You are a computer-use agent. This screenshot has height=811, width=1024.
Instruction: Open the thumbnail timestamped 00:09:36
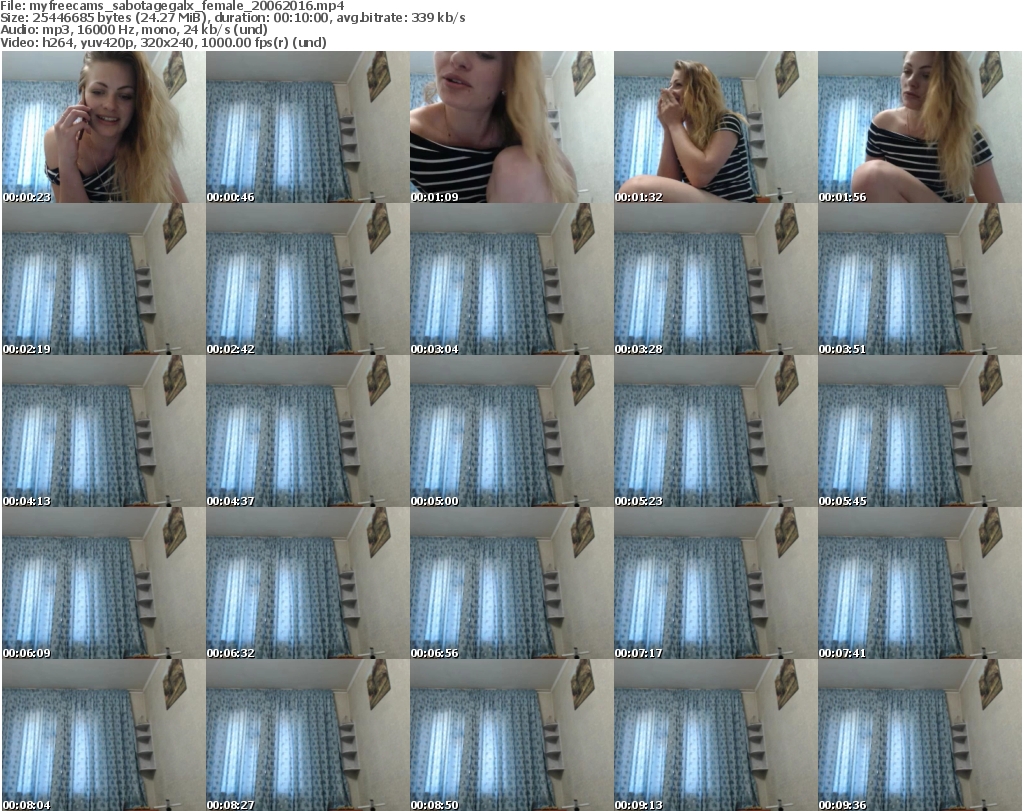point(920,735)
